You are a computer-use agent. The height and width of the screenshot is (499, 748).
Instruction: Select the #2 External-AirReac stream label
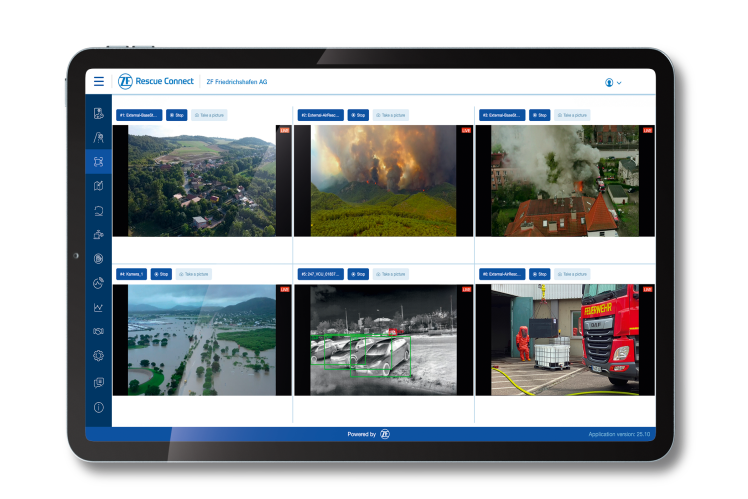click(320, 115)
